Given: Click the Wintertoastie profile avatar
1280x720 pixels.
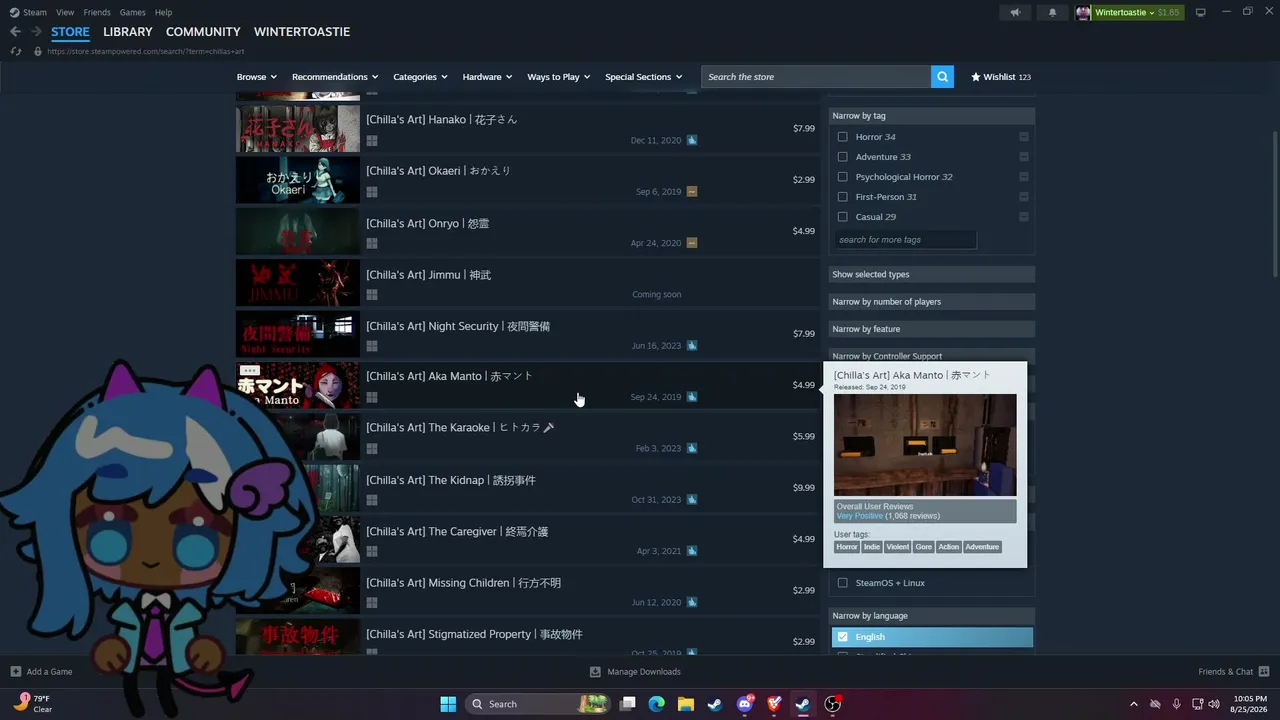Looking at the screenshot, I should (x=1083, y=13).
